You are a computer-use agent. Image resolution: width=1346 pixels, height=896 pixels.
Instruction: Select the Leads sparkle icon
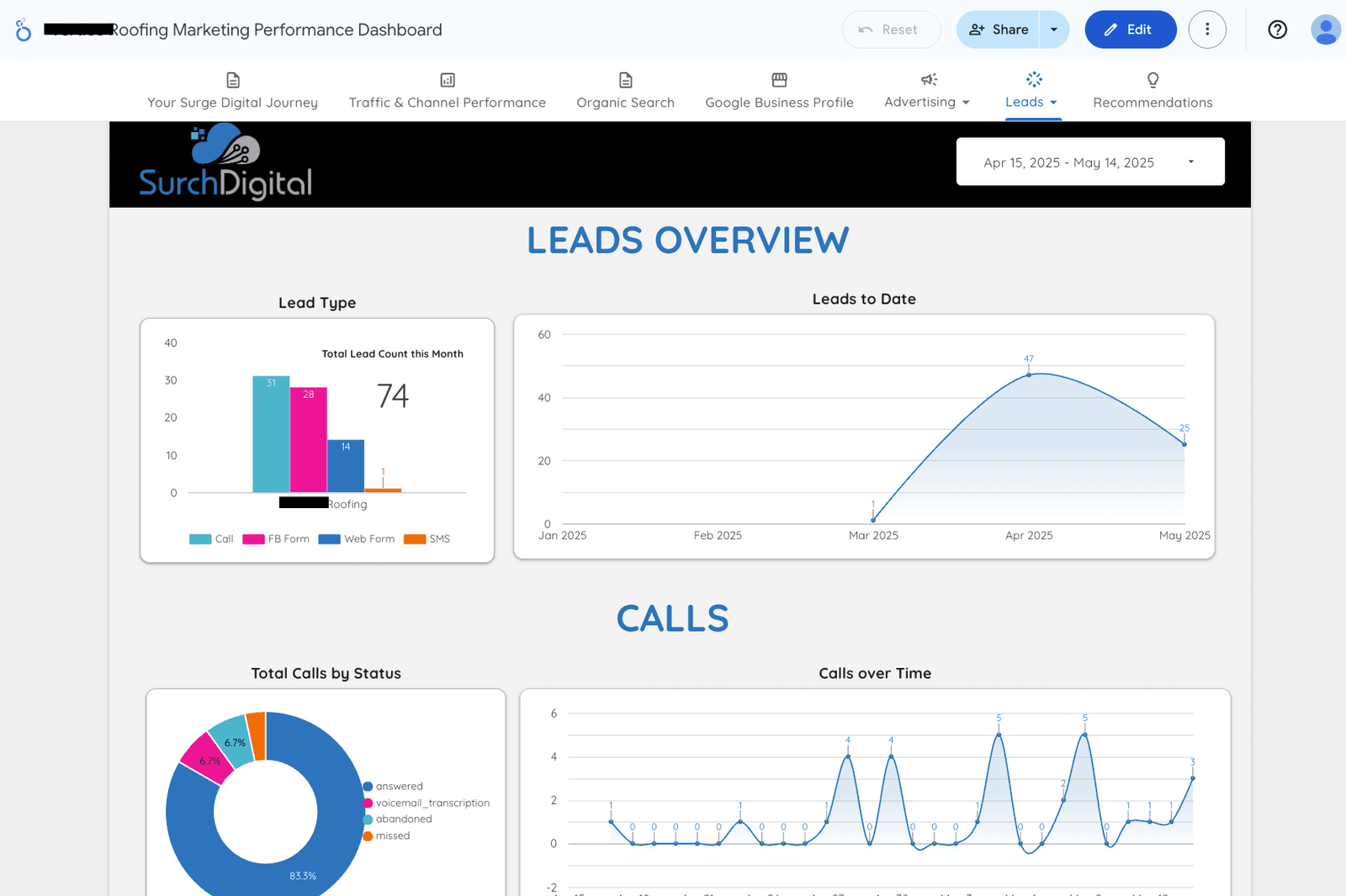tap(1032, 79)
